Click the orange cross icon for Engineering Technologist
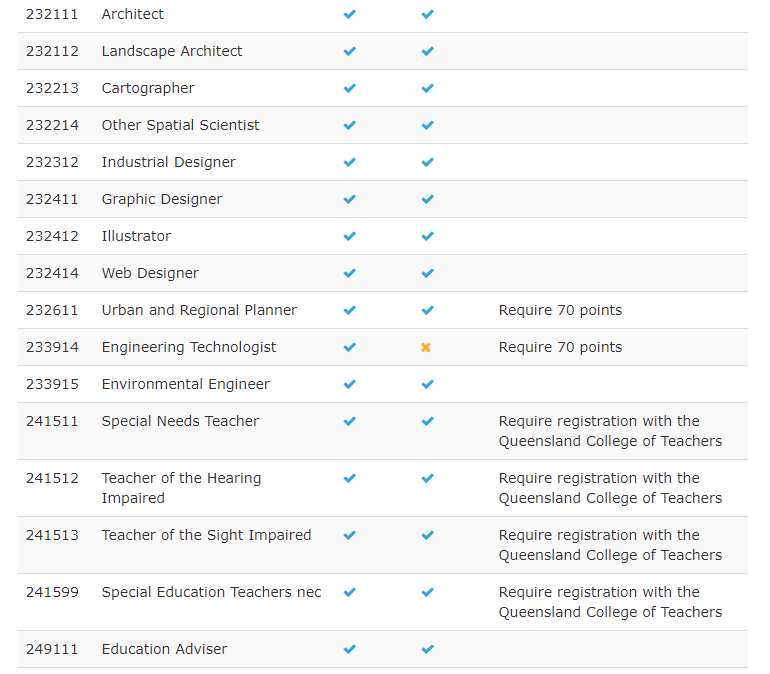 pyautogui.click(x=426, y=348)
